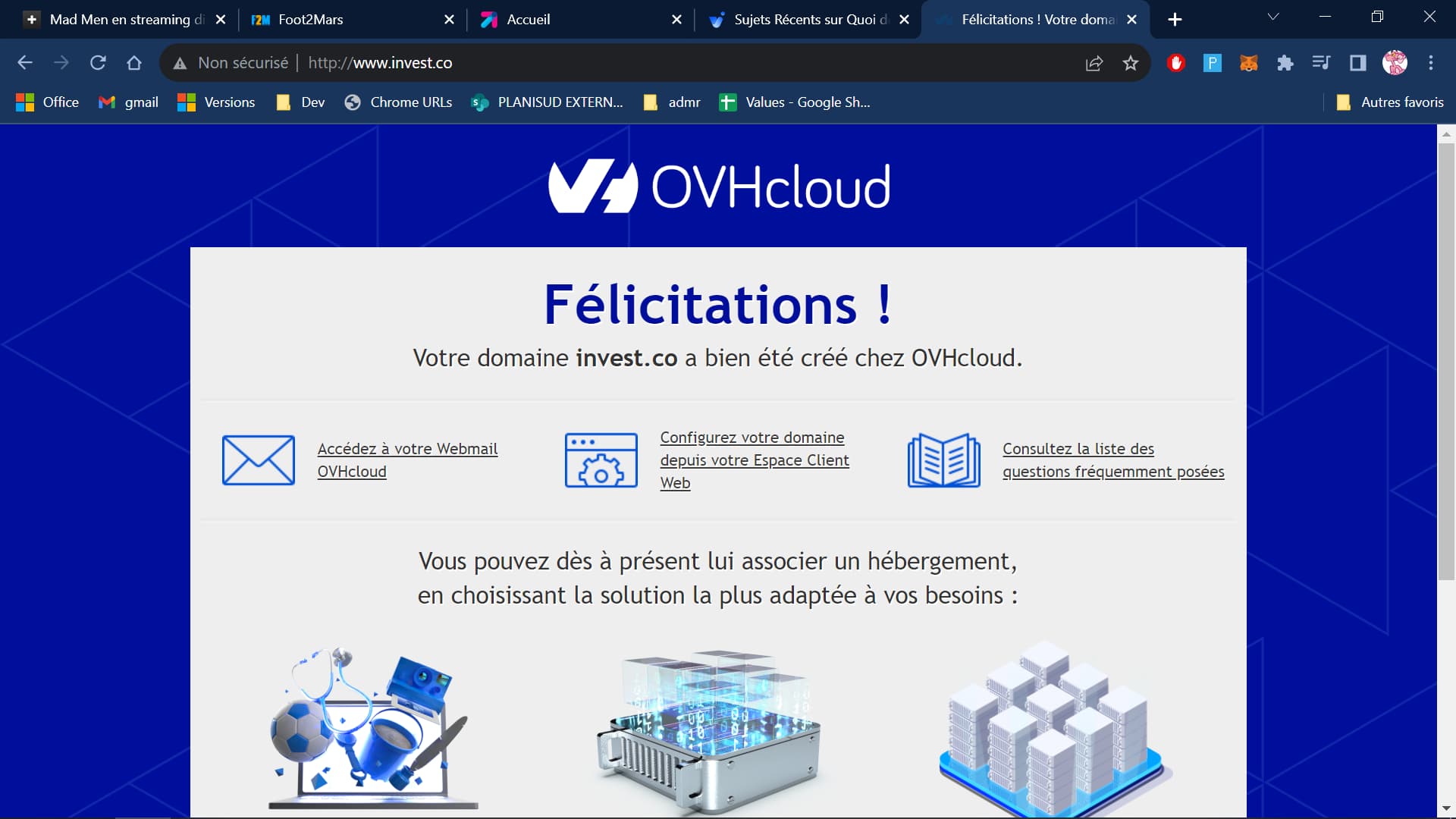Click the page vertical scrollbar thumb
The image size is (1456, 819).
point(1446,361)
